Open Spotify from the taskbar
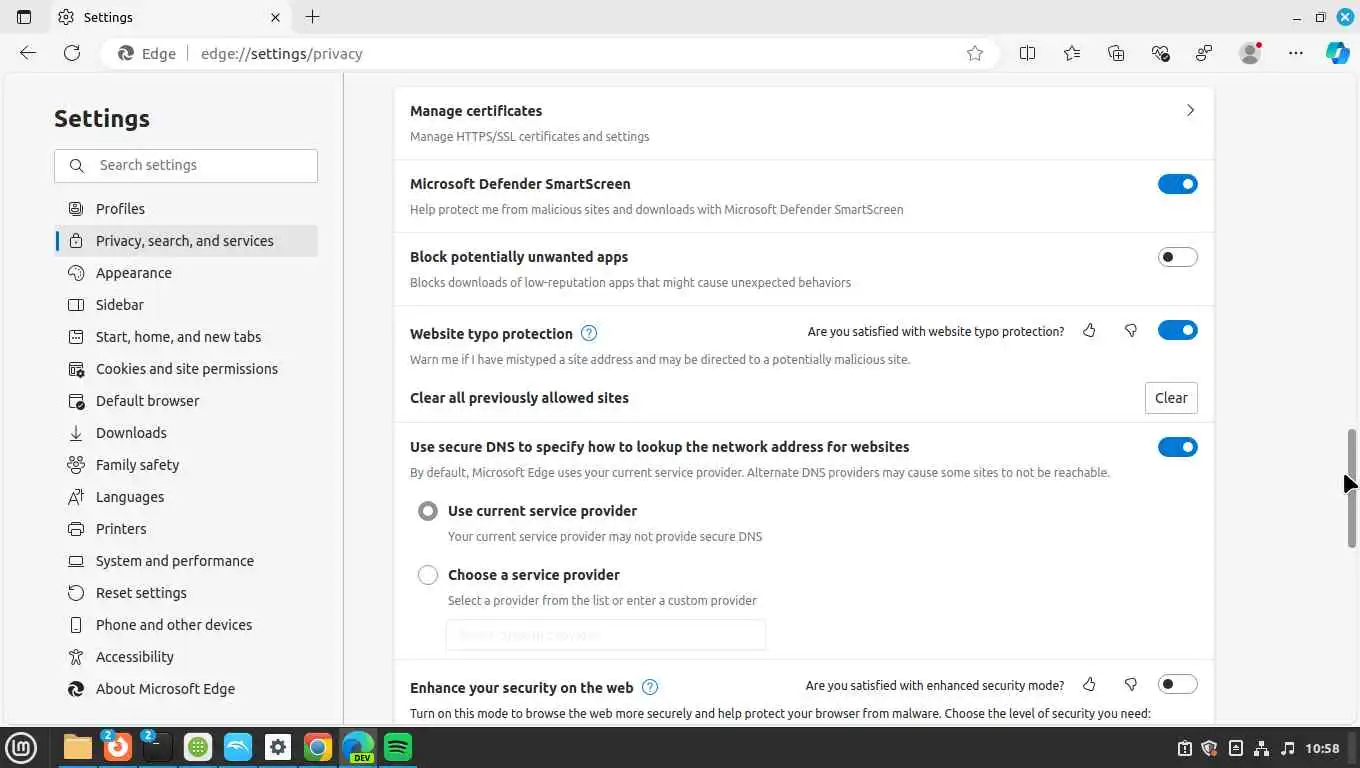Image resolution: width=1360 pixels, height=768 pixels. [x=398, y=747]
